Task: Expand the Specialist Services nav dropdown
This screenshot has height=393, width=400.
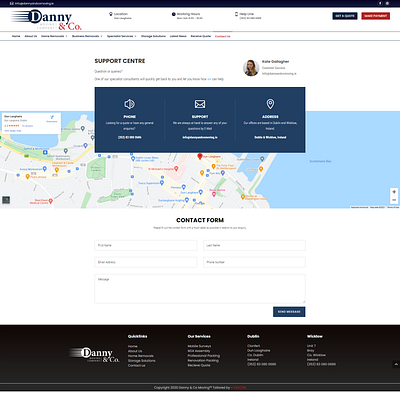Action: (x=122, y=36)
